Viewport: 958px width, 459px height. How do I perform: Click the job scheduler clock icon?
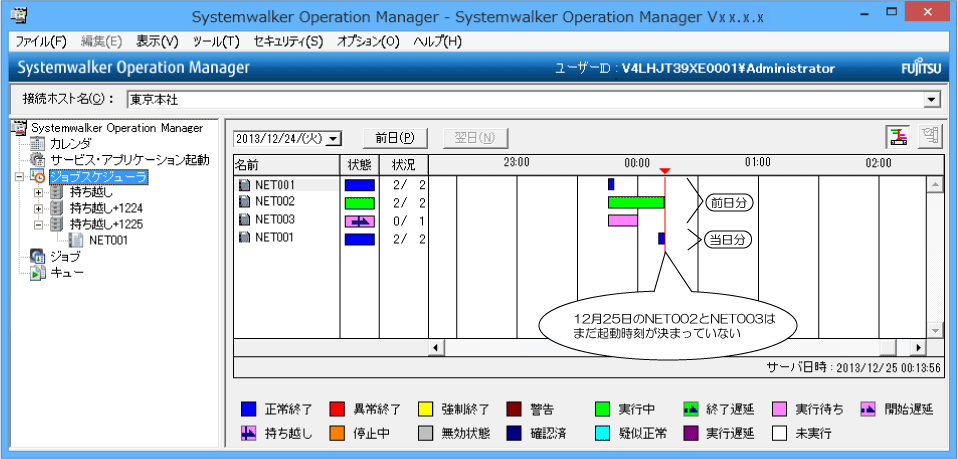(37, 177)
